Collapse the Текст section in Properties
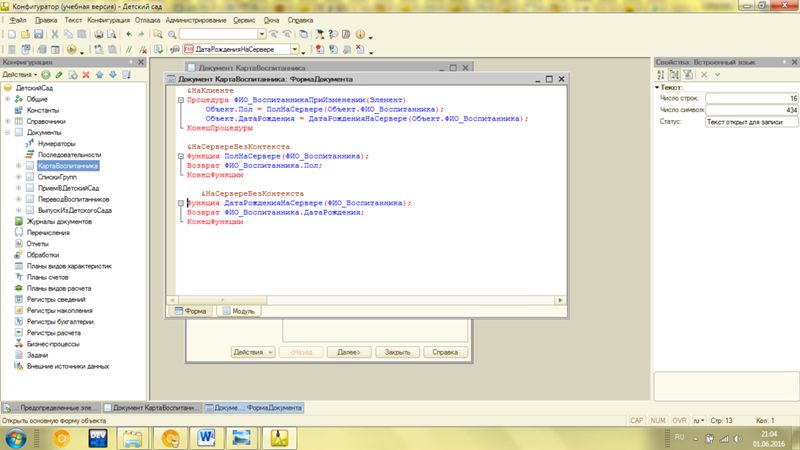 [x=657, y=88]
